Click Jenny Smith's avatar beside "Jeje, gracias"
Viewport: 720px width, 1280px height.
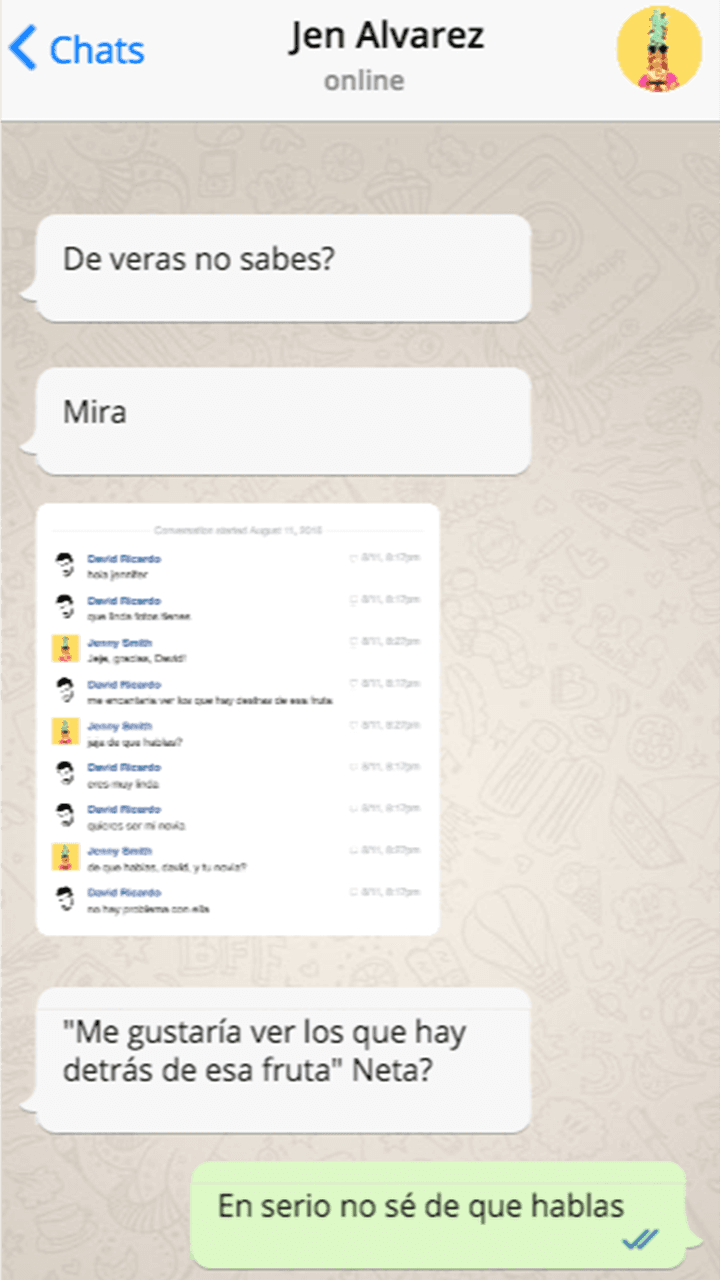coord(65,649)
